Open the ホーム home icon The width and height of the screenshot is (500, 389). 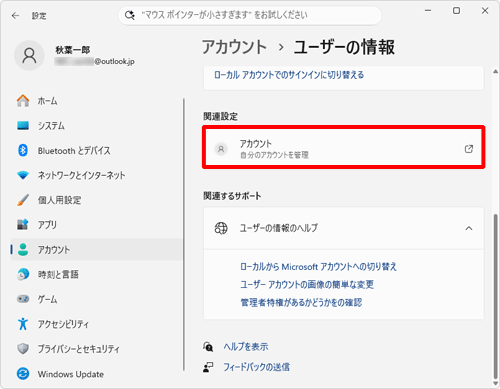[23, 101]
